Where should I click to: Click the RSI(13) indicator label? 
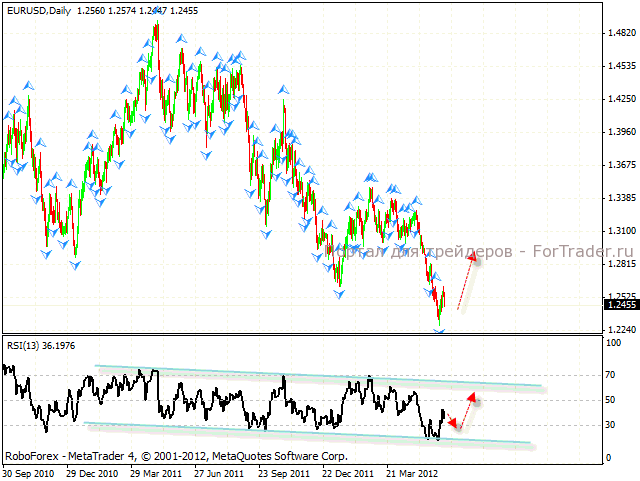(x=39, y=346)
